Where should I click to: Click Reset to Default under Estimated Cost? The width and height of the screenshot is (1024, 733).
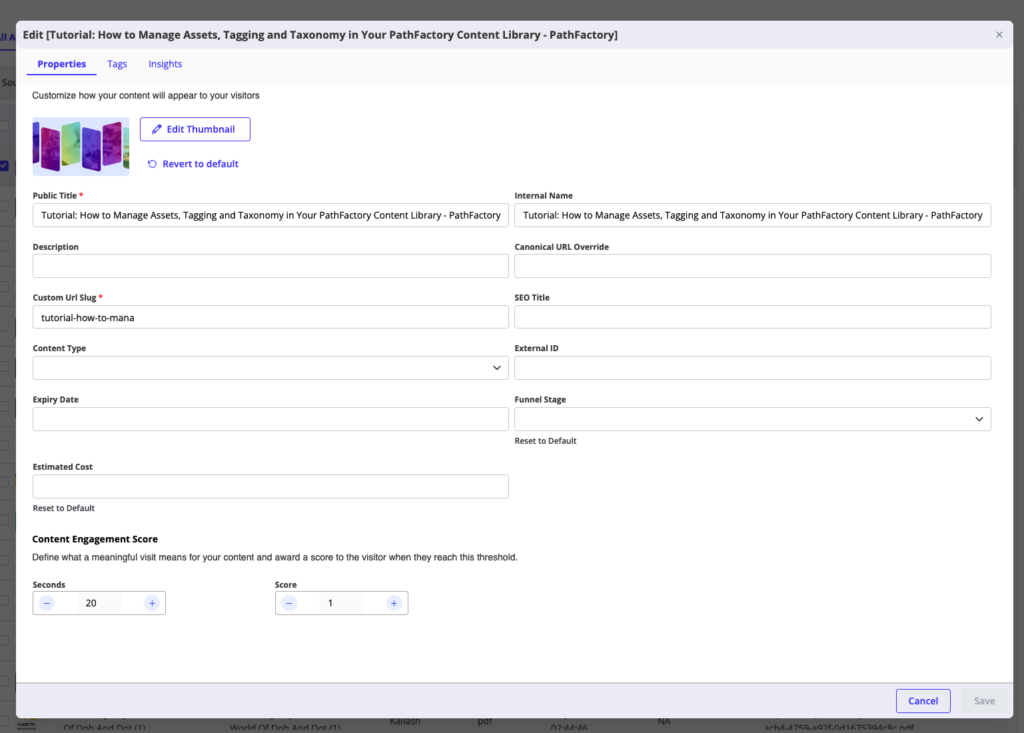(63, 508)
